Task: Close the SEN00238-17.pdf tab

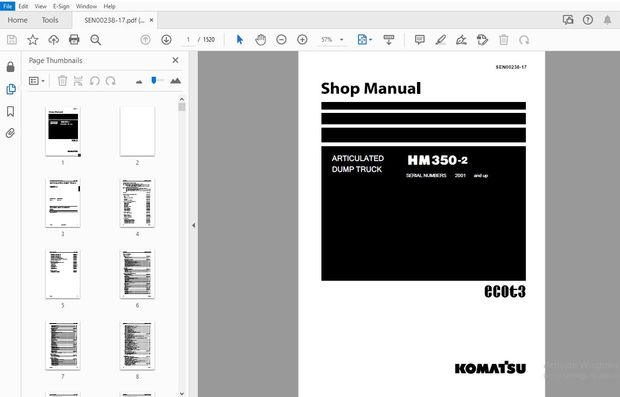Action: coord(151,20)
